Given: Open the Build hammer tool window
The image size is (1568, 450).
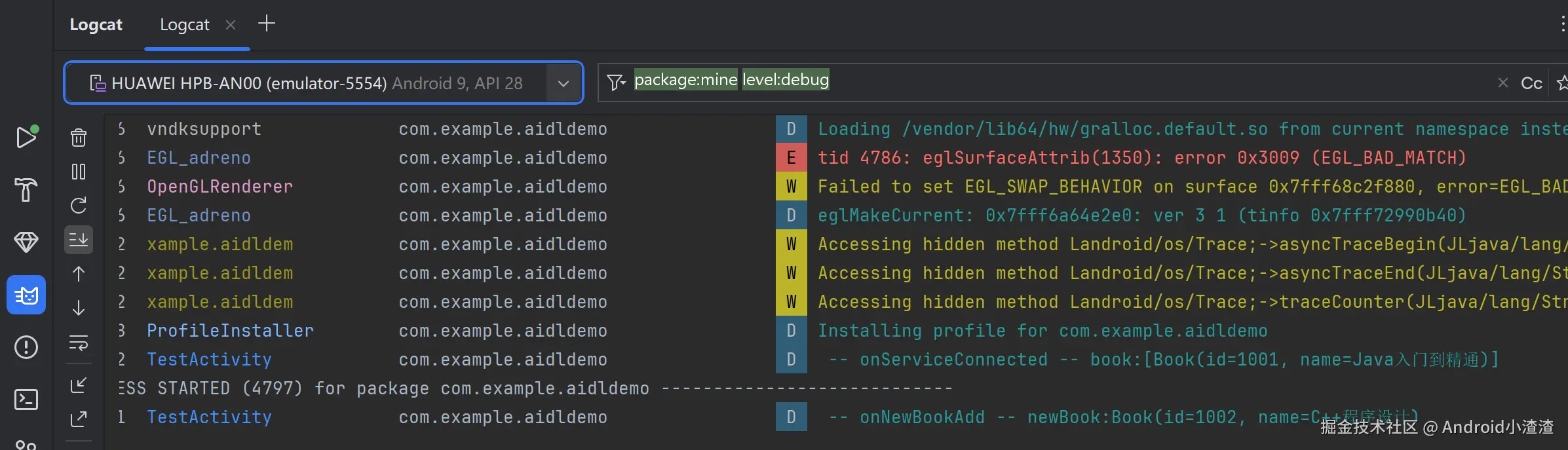Looking at the screenshot, I should (26, 190).
